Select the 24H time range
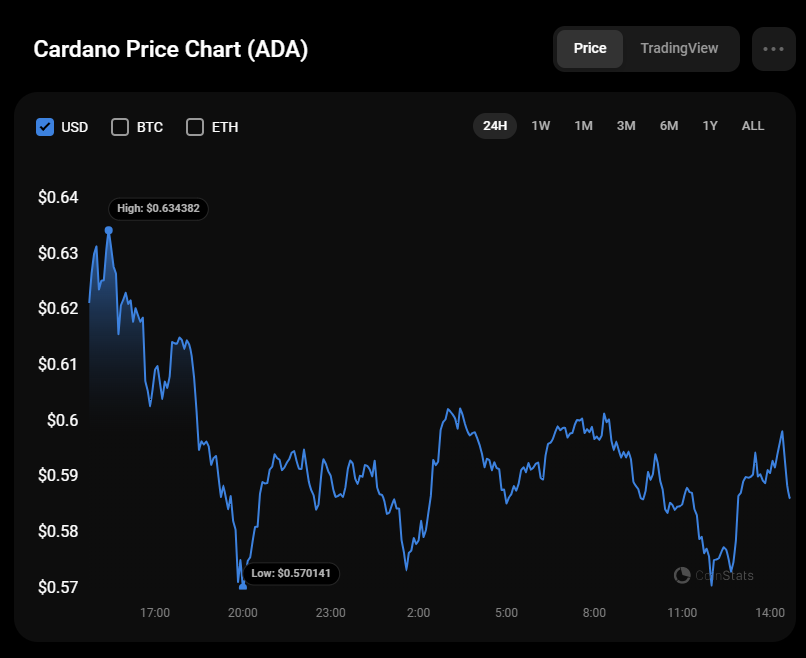Viewport: 806px width, 658px height. tap(494, 126)
